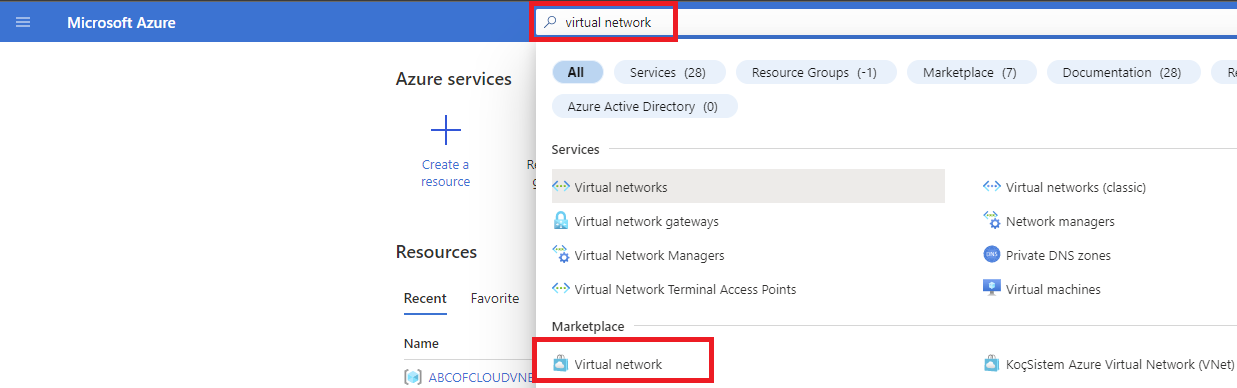
Task: Click the Private DNS zones icon
Action: [x=992, y=255]
